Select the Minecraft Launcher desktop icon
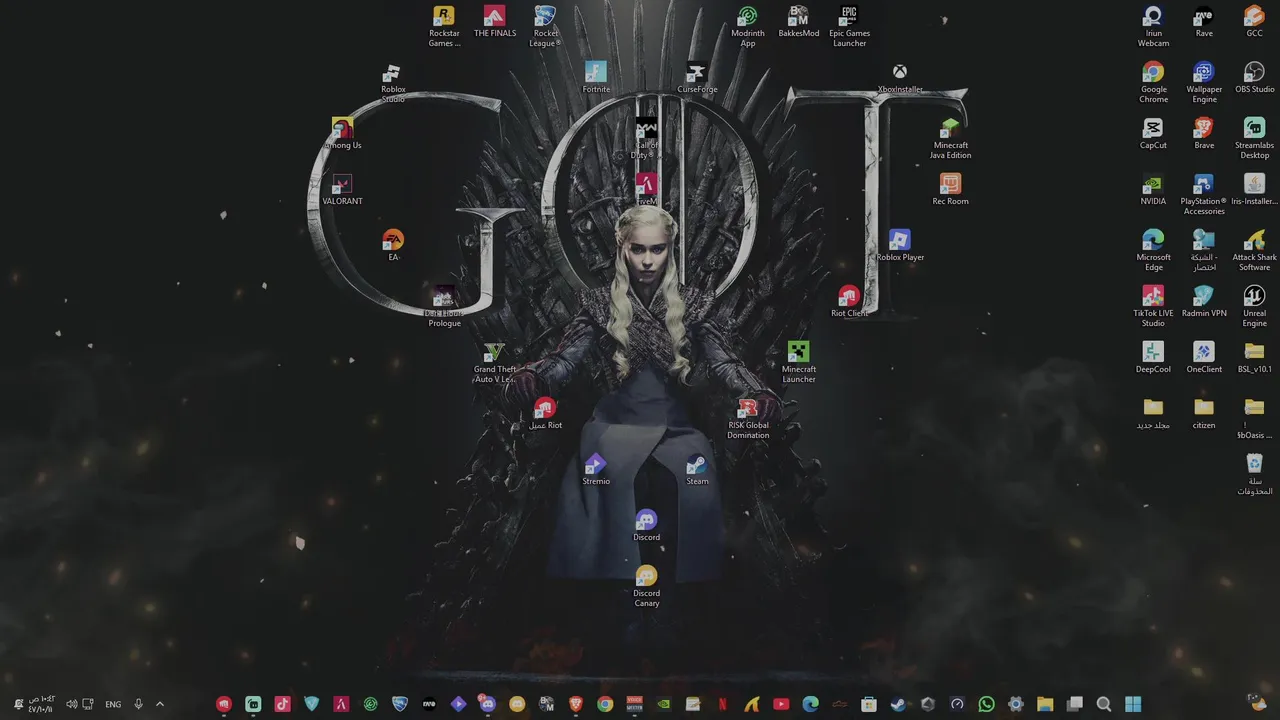Screen dimensions: 1280x720 click(x=798, y=362)
